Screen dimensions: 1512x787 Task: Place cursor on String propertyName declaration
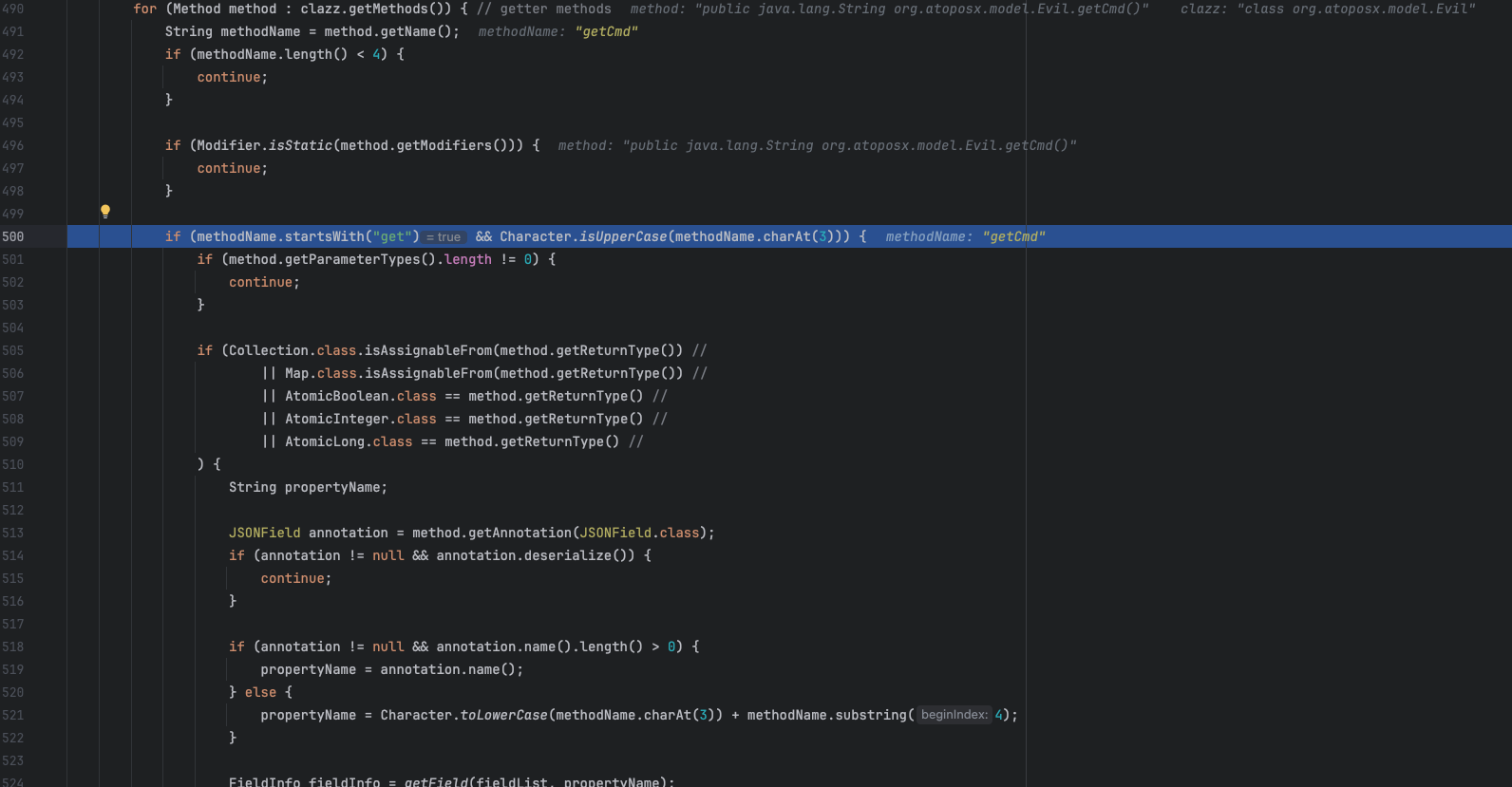point(308,487)
